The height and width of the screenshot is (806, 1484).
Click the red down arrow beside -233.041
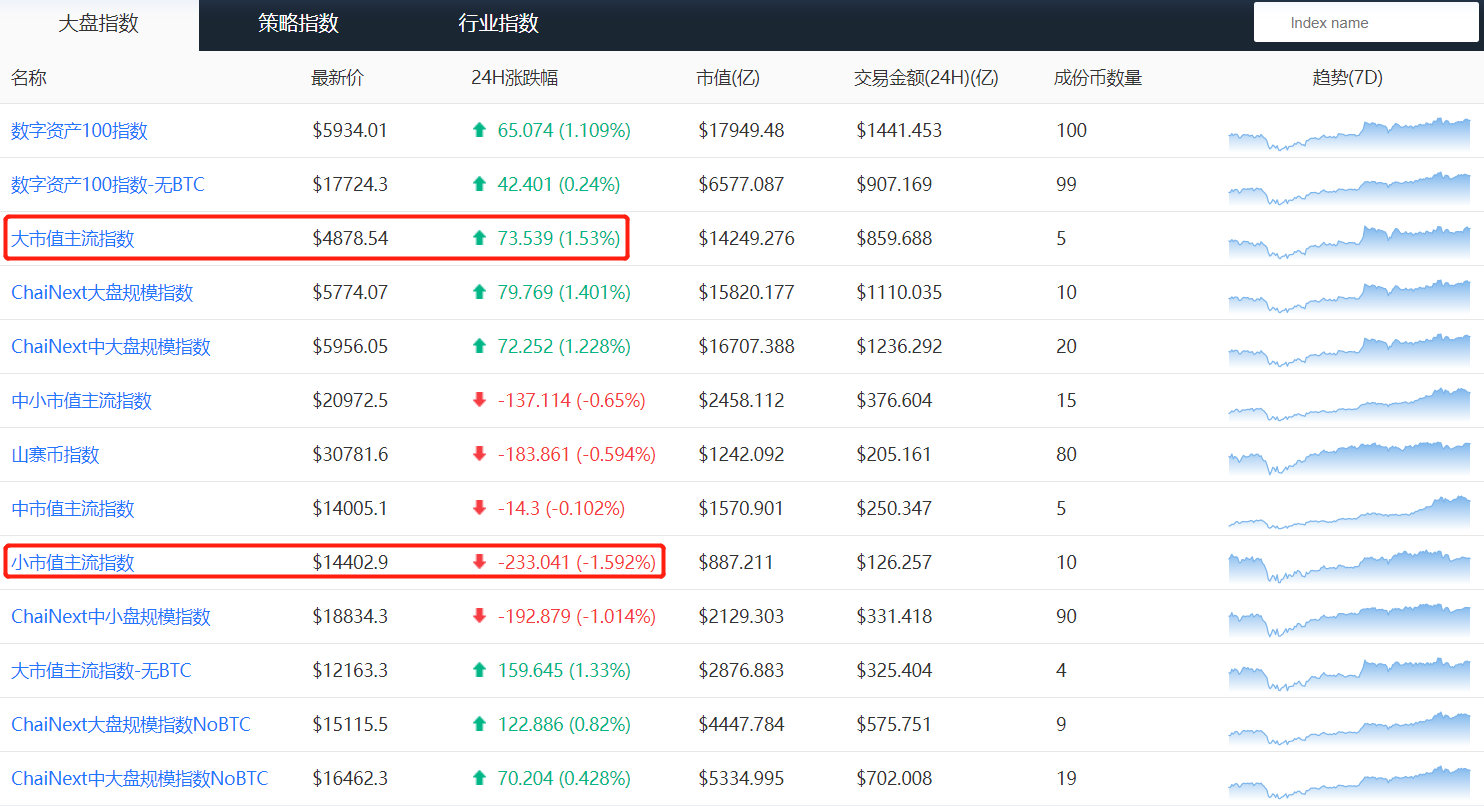tap(479, 562)
